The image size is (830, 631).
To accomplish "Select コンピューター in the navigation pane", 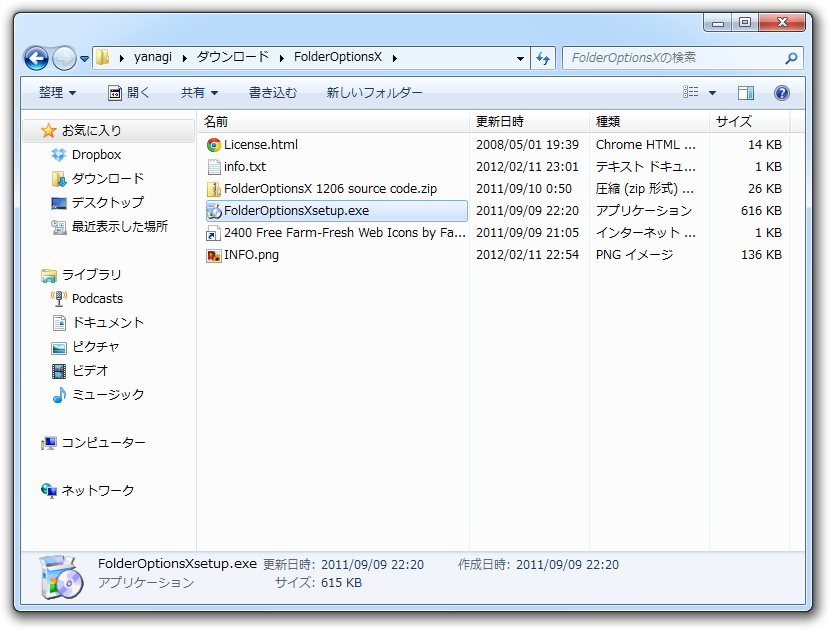I will point(104,443).
